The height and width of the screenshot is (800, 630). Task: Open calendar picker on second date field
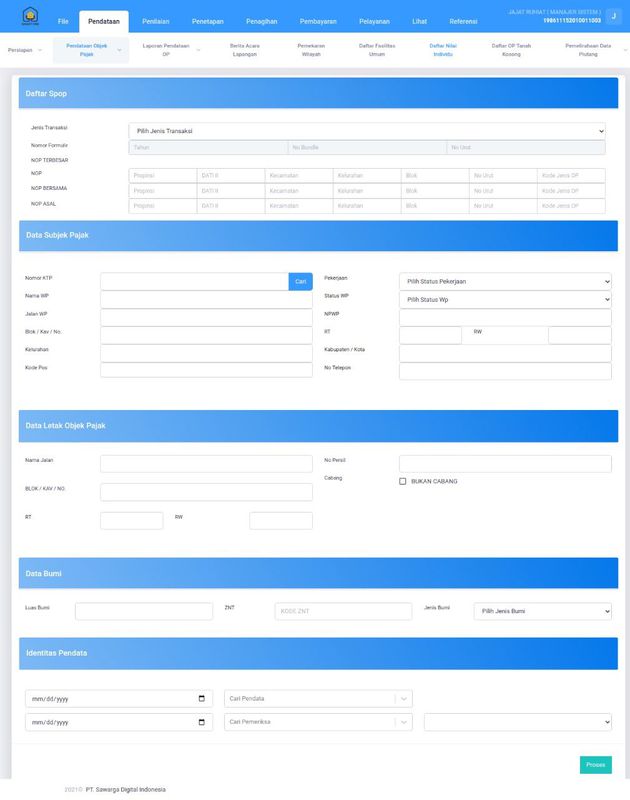[202, 722]
